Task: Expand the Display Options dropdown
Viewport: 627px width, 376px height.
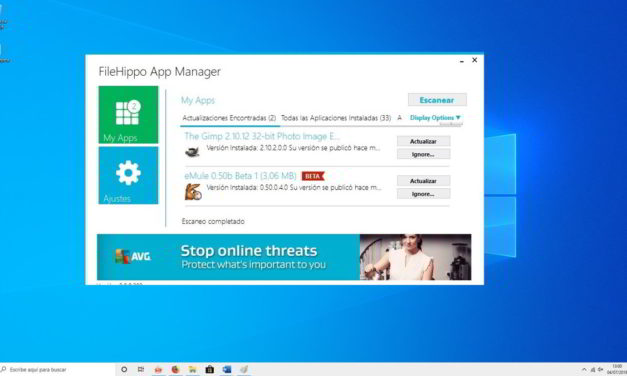Action: tap(435, 118)
